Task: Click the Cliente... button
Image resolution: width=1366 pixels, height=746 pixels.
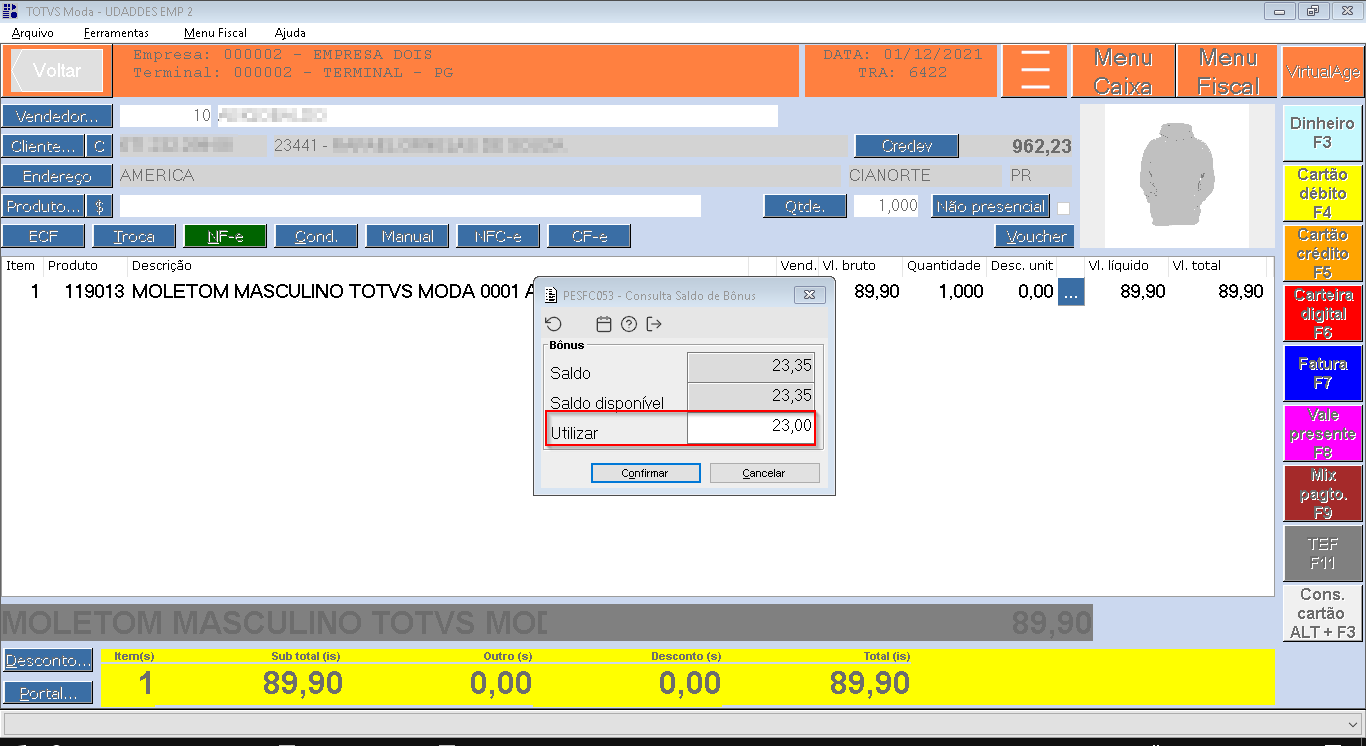Action: coord(43,147)
